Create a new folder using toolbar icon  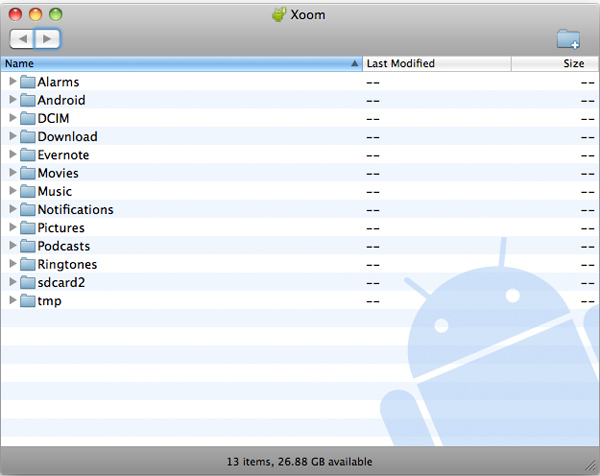coord(568,39)
